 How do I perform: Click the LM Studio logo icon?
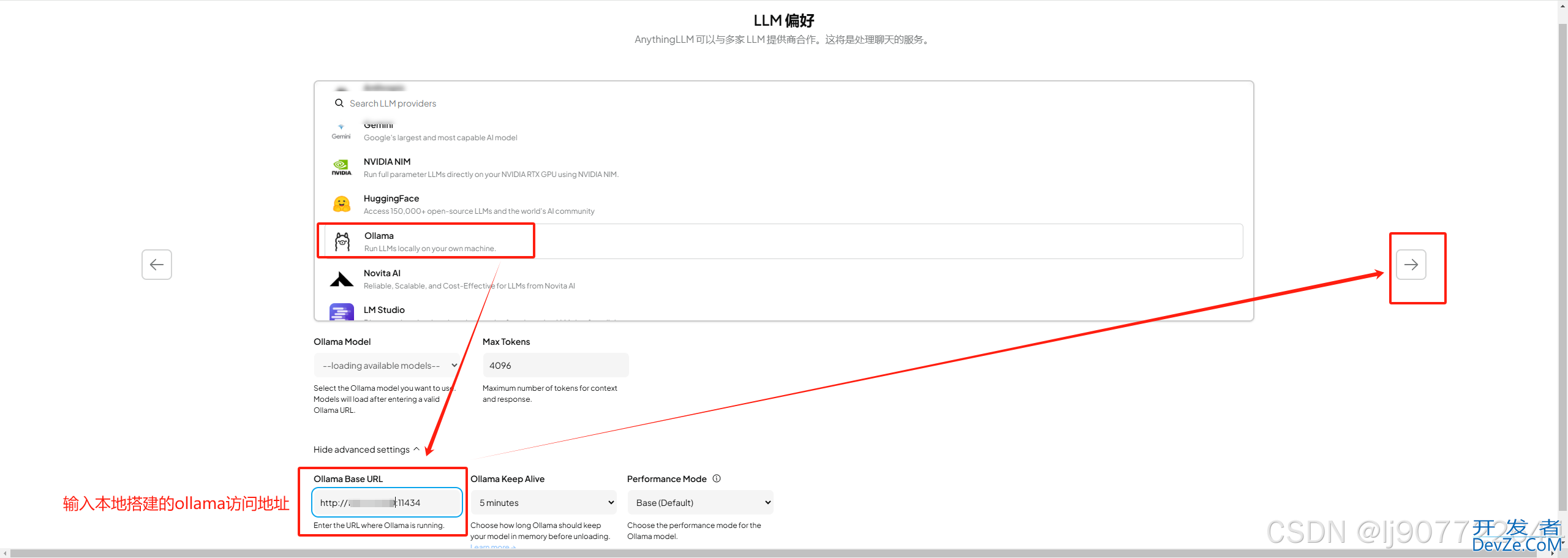point(341,312)
